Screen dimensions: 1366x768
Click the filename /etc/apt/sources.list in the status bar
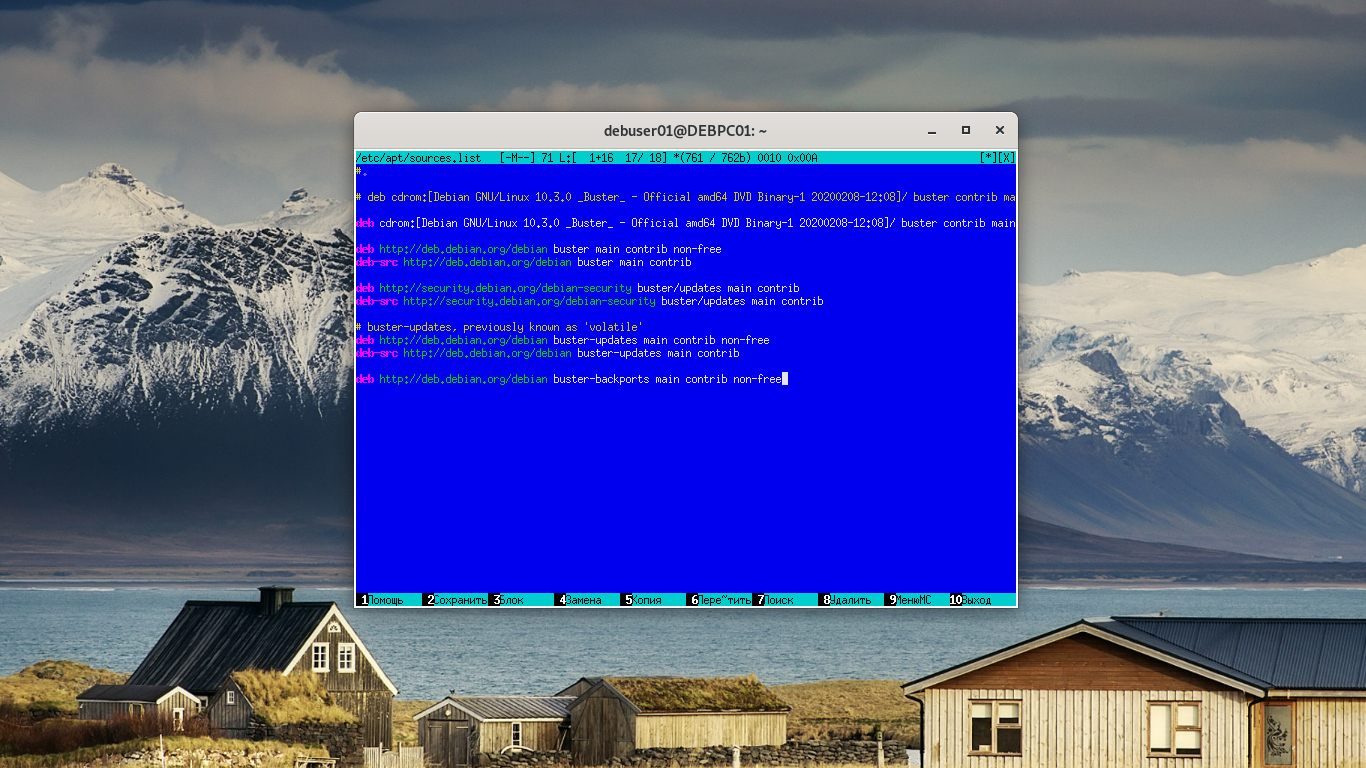click(x=418, y=157)
